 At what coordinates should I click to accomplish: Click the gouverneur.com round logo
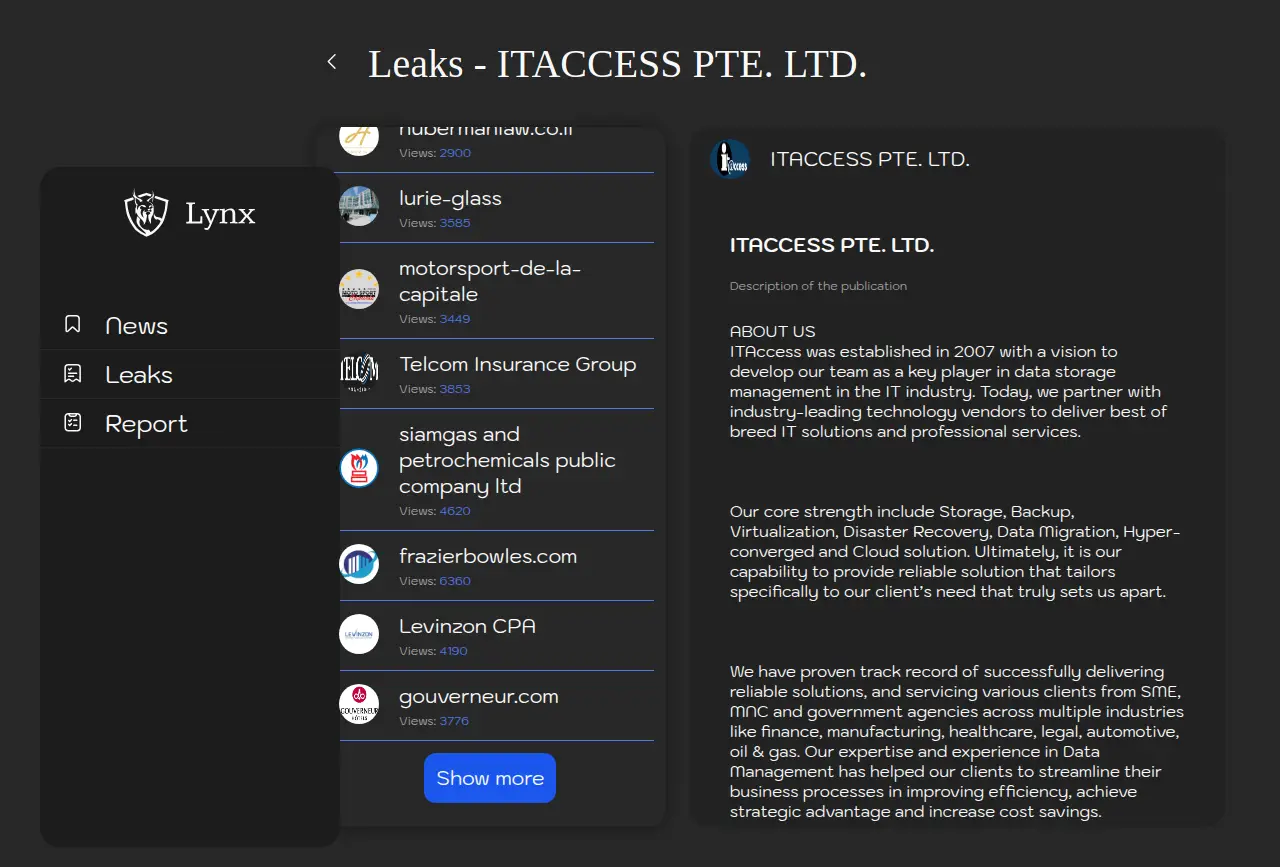(359, 704)
